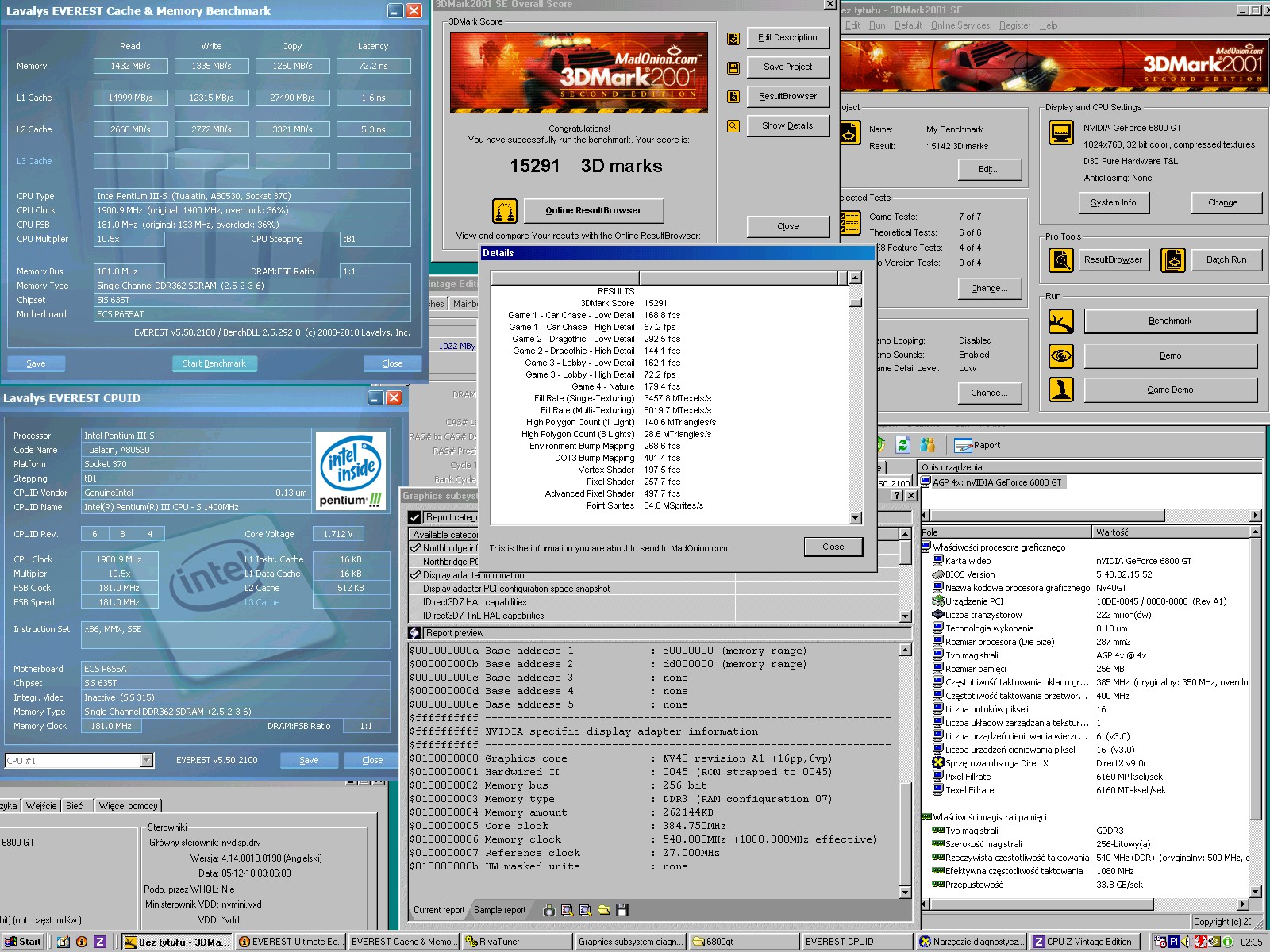
Task: Click scroll-down arrow of report preview pane
Action: click(905, 892)
